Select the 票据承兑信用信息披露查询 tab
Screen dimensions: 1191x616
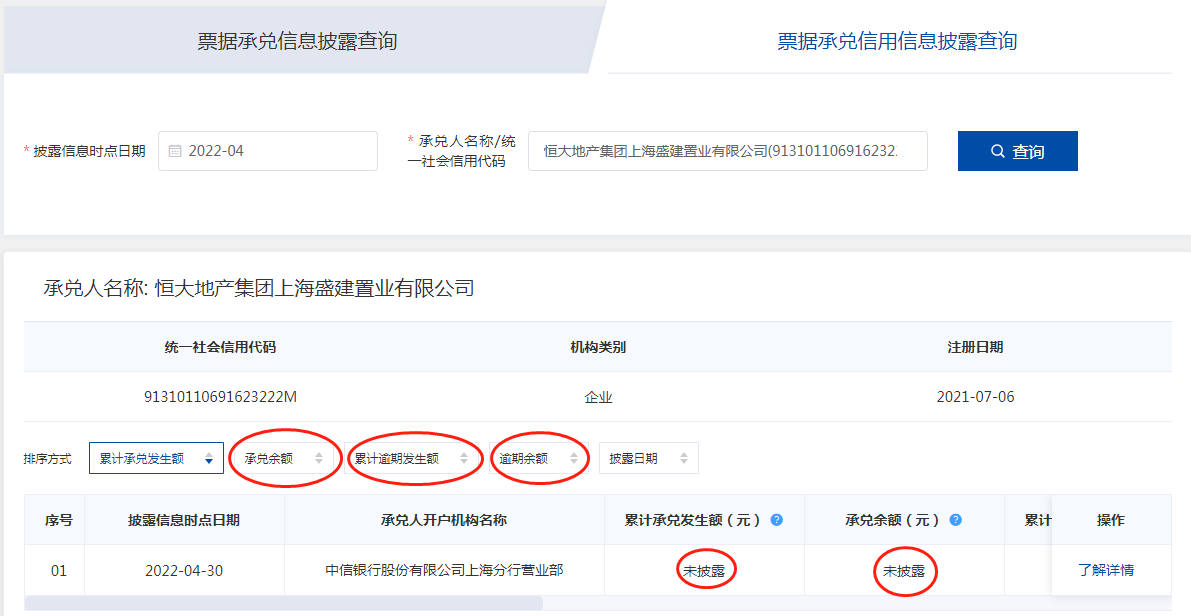click(896, 41)
